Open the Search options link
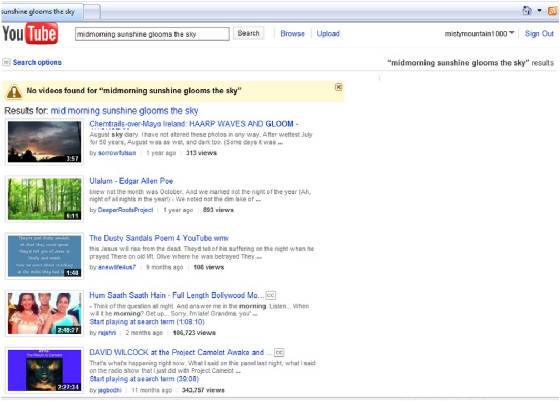Viewport: 560px width, 401px height. pyautogui.click(x=37, y=62)
